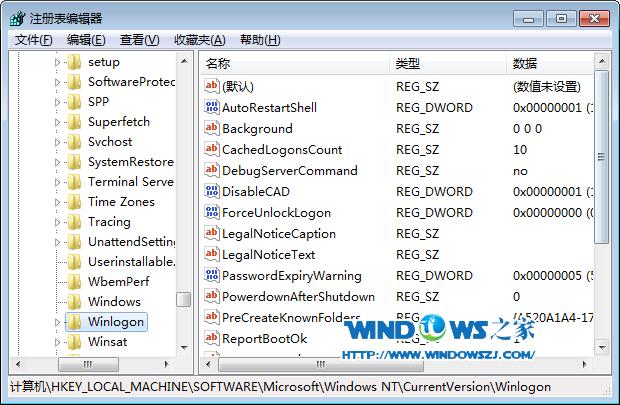Screen dimensions: 620x405
Task: Click tree pane scroll down arrow
Action: click(x=184, y=348)
